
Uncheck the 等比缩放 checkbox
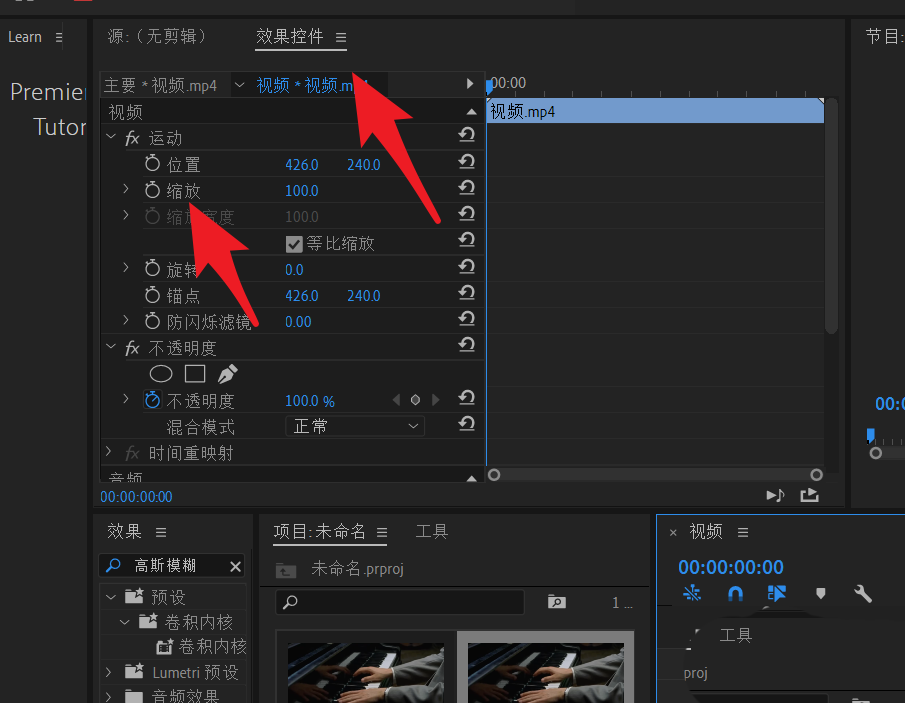pyautogui.click(x=294, y=244)
